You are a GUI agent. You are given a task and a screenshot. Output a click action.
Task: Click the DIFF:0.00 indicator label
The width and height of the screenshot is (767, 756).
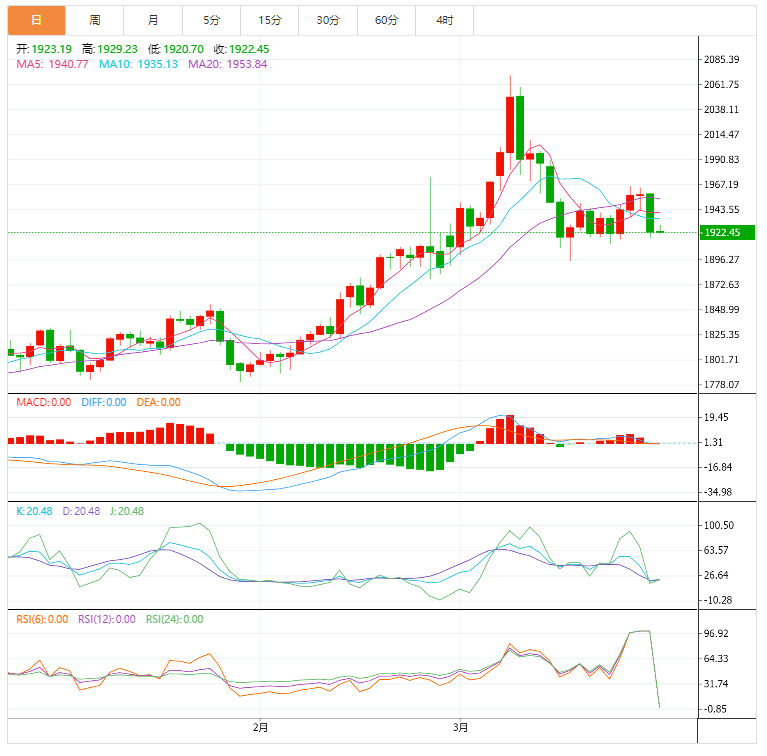[x=104, y=402]
